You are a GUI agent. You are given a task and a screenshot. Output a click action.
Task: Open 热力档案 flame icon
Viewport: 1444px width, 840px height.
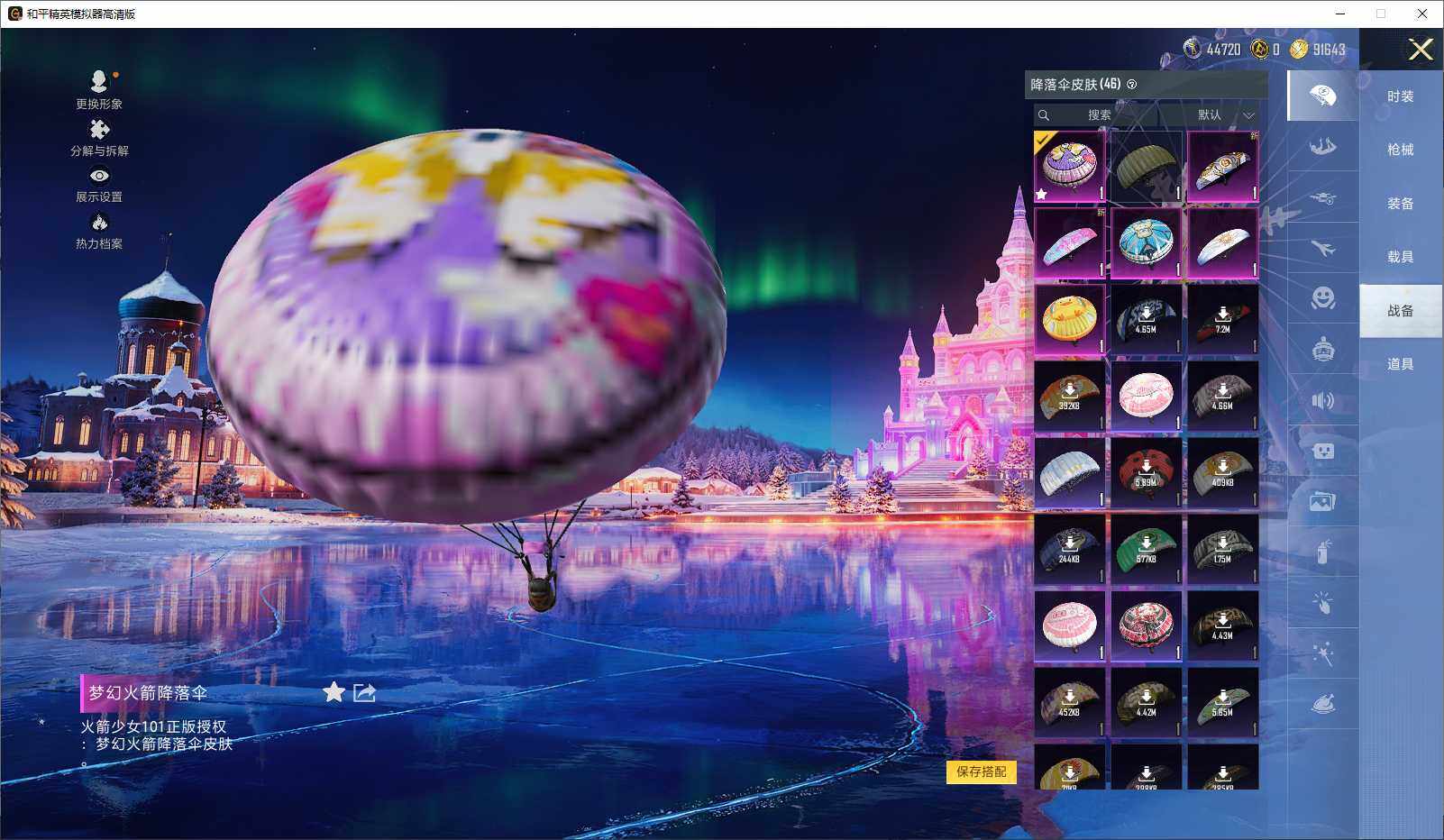tap(99, 223)
